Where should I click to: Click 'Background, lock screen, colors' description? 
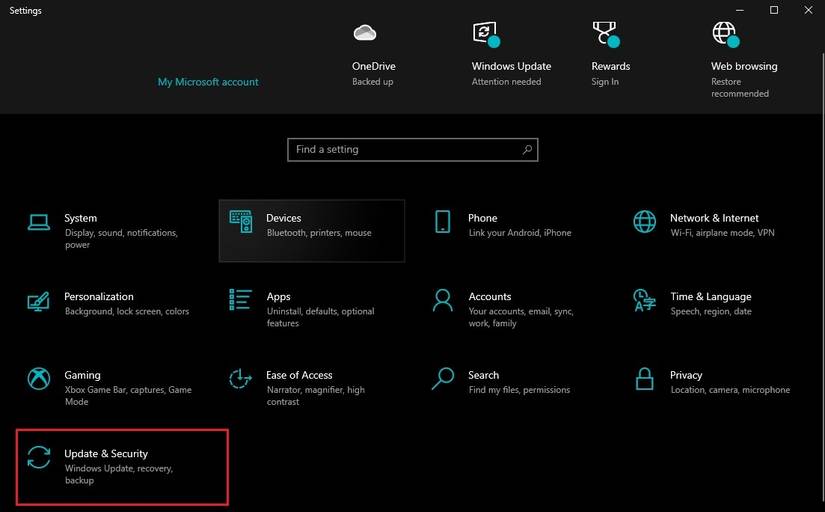pyautogui.click(x=127, y=311)
